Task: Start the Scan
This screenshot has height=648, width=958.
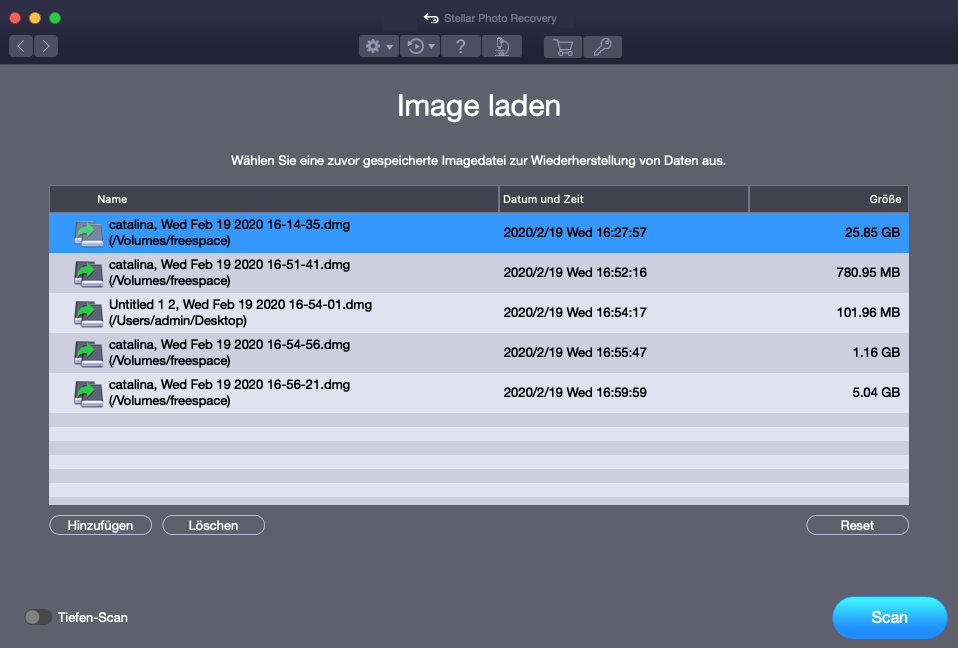Action: [890, 617]
